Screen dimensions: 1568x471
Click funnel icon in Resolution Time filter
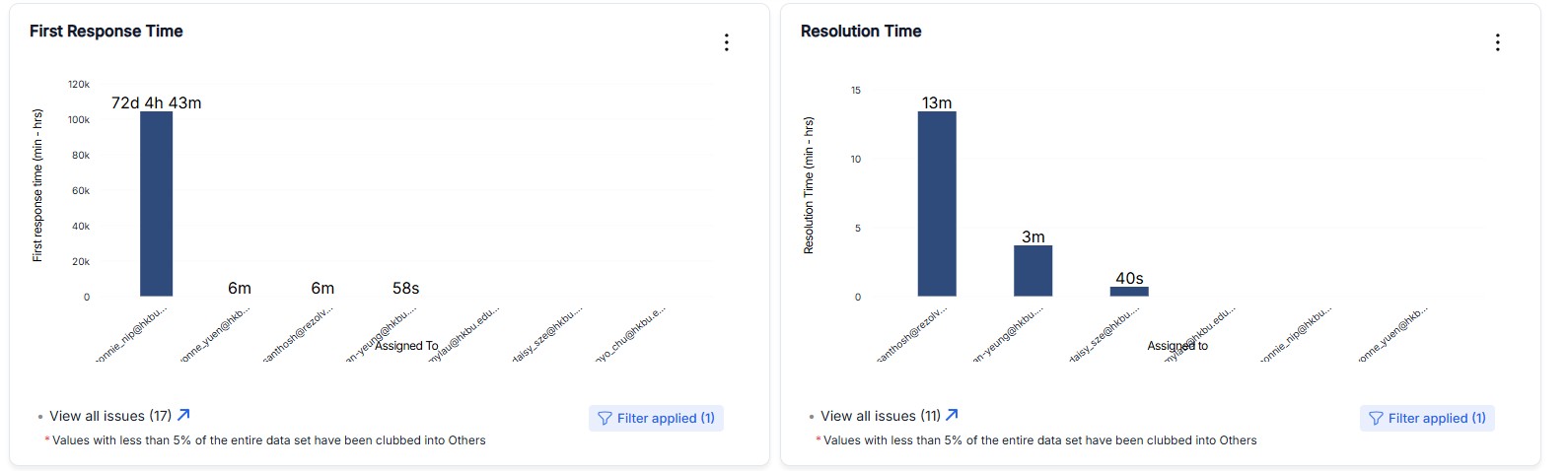pos(1376,419)
